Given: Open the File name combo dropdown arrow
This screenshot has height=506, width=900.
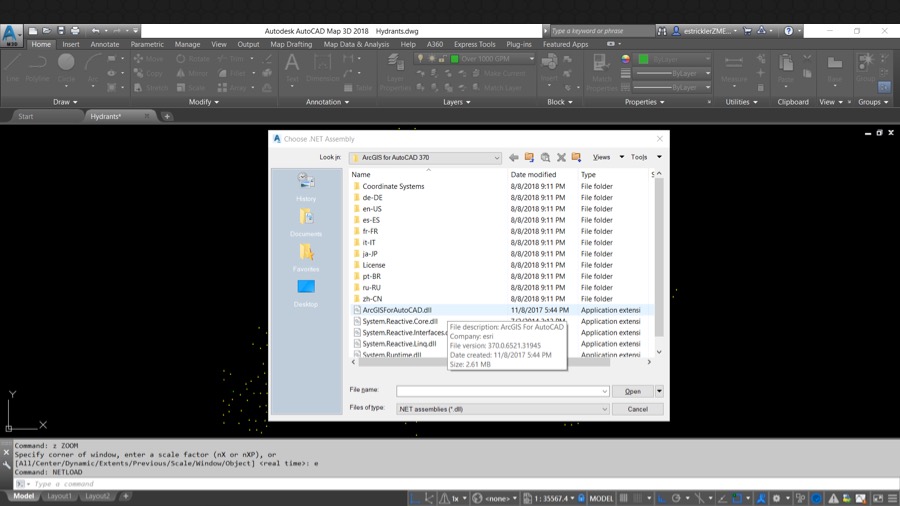Looking at the screenshot, I should click(x=604, y=391).
